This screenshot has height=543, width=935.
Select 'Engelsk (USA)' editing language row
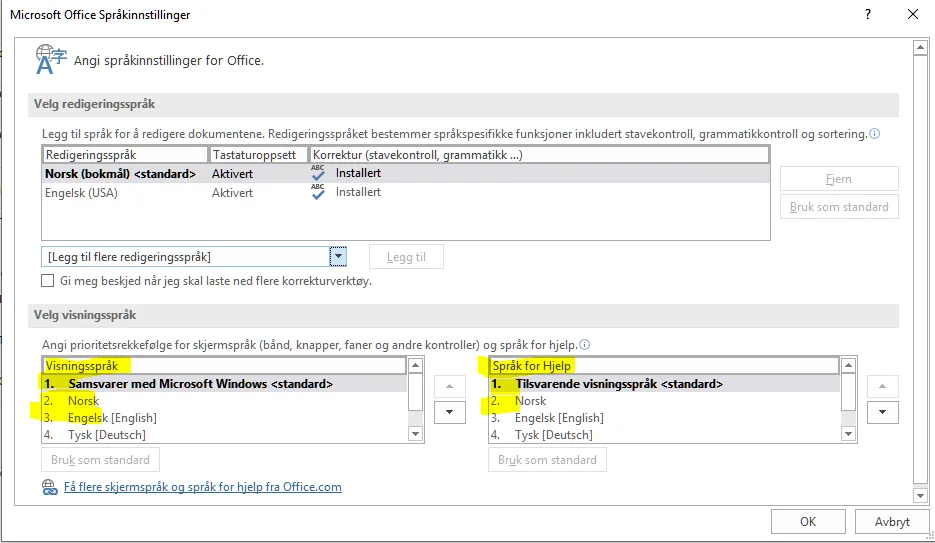coord(405,193)
